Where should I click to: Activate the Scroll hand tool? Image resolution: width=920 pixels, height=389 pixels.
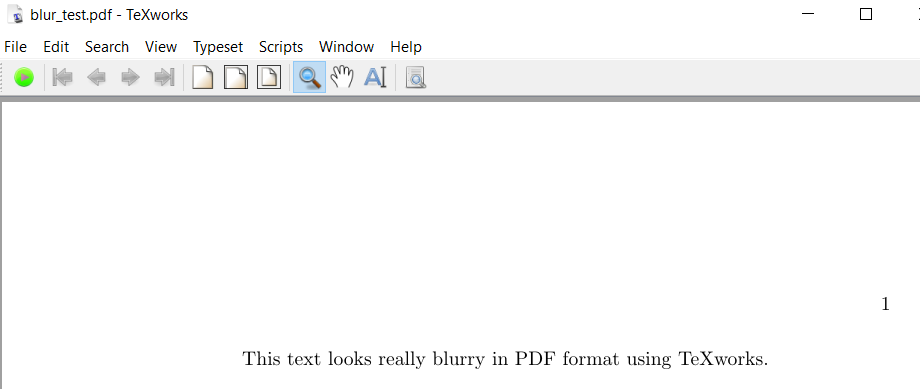coord(342,77)
